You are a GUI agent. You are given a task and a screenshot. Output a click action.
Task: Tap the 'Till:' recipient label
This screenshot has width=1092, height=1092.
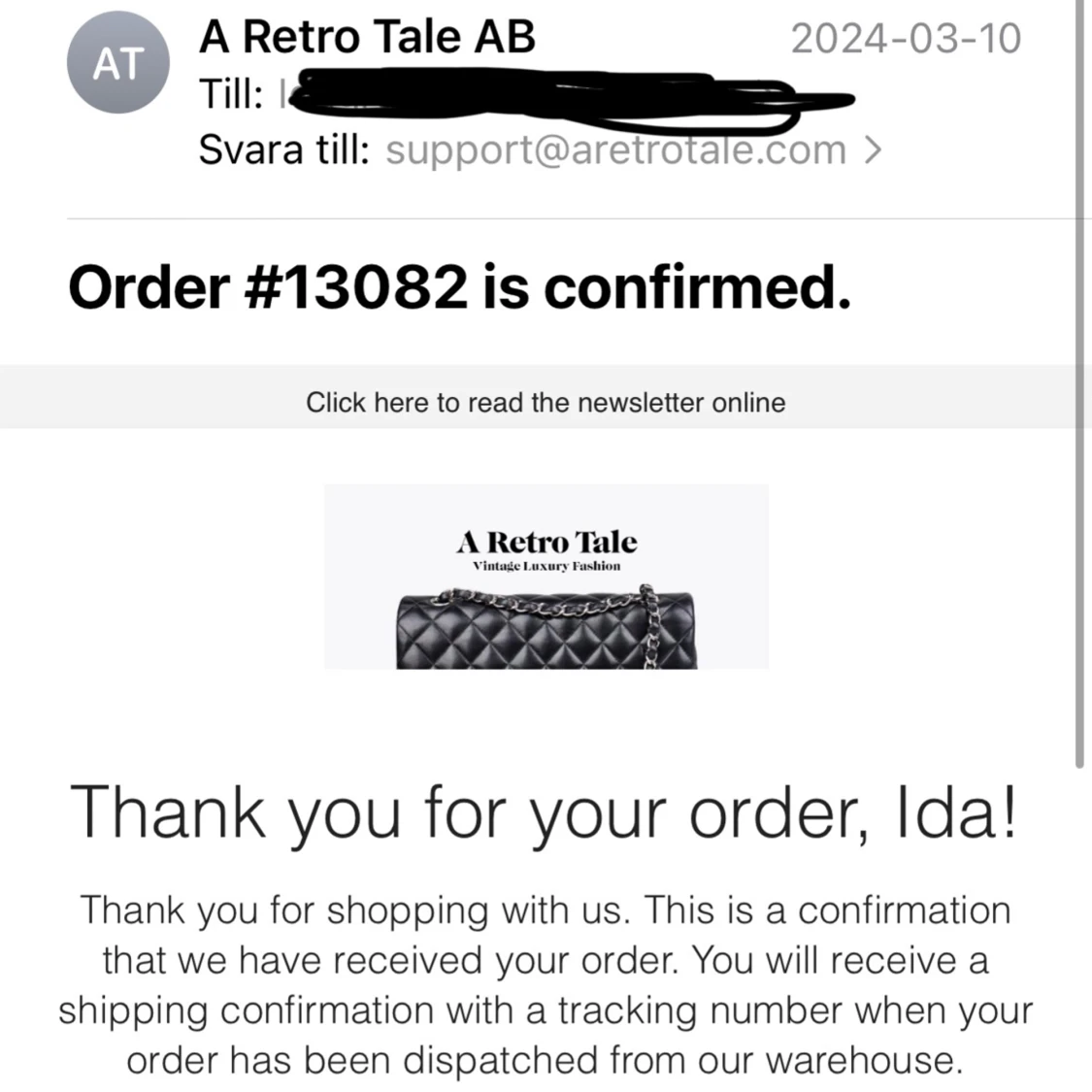(230, 95)
